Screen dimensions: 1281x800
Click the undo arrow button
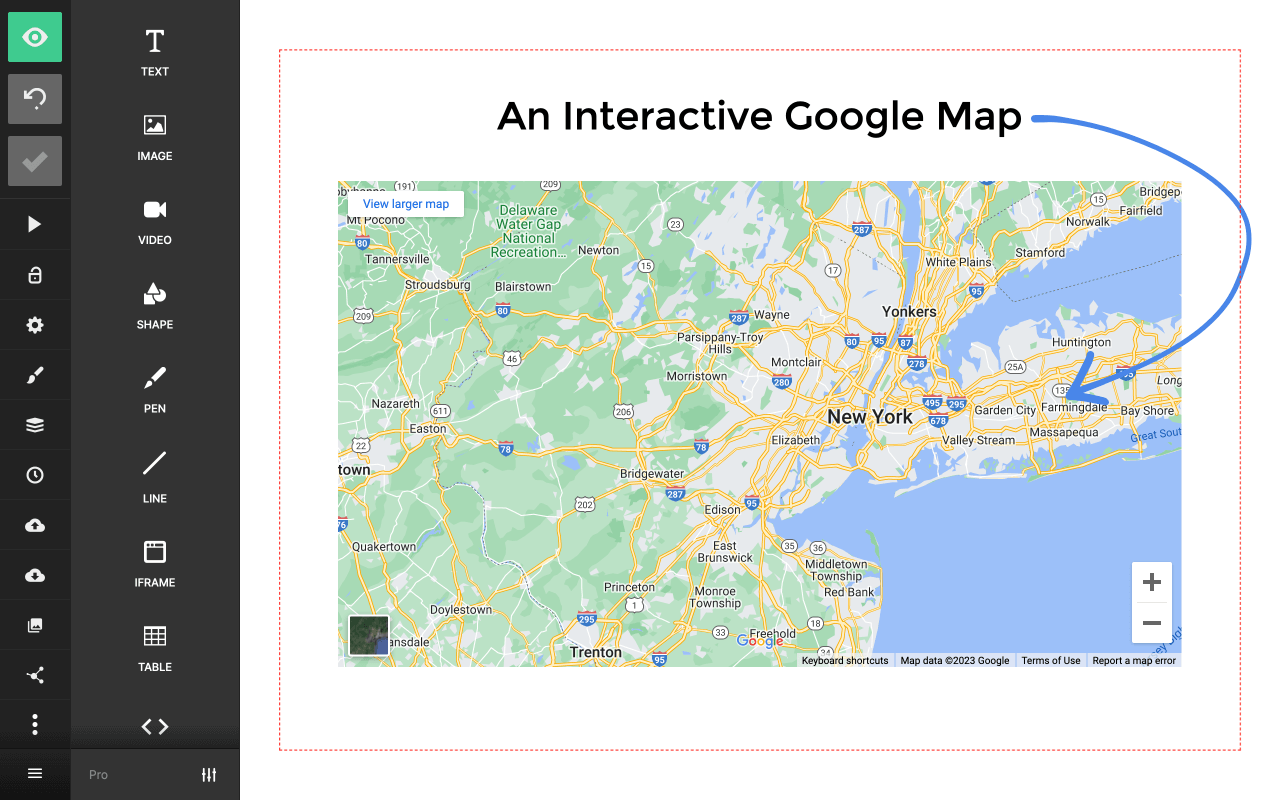point(35,99)
